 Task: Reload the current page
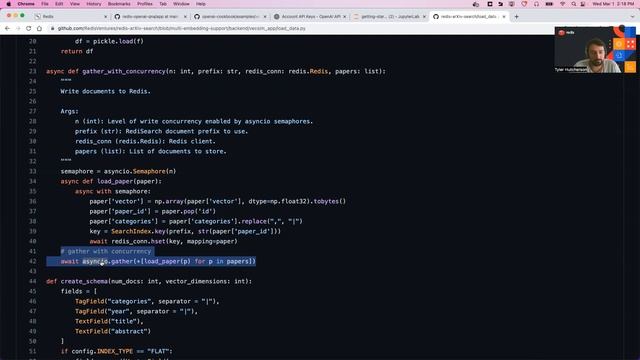29,29
